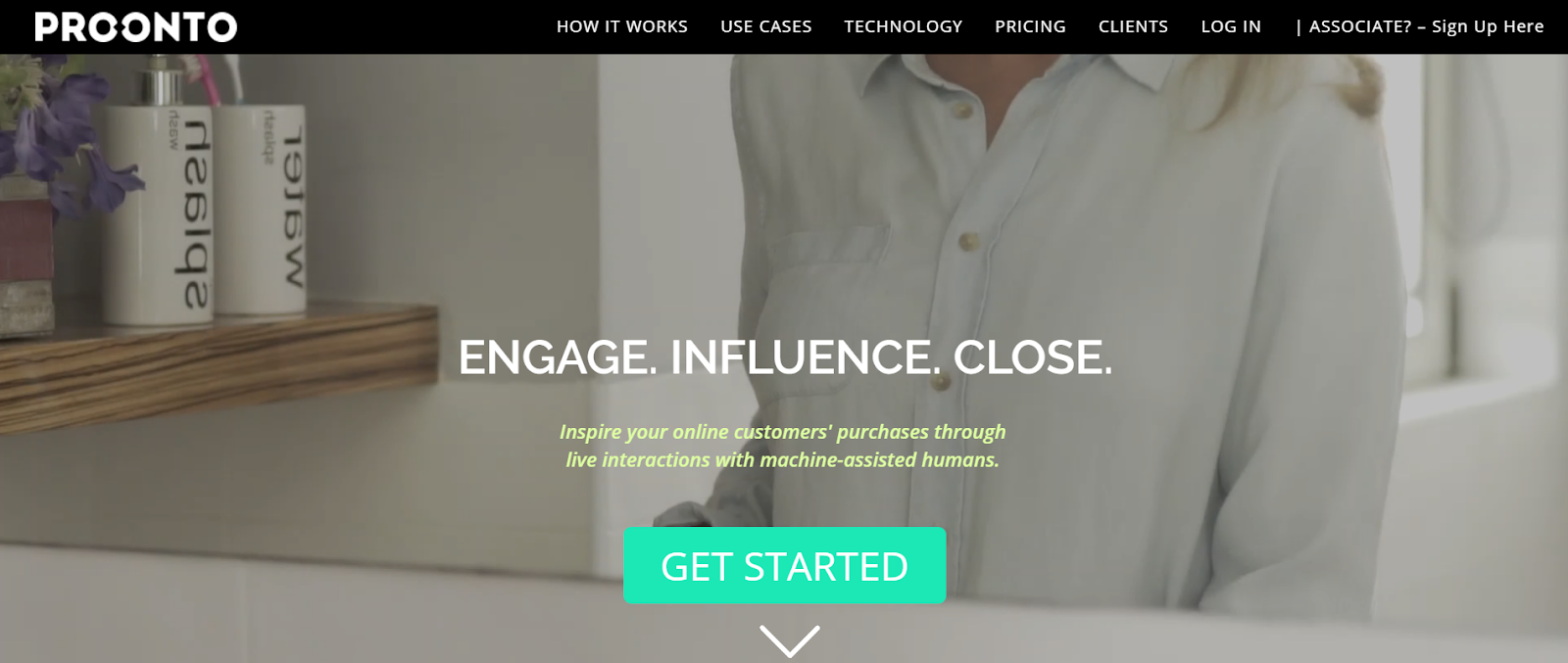1568x663 pixels.
Task: Click the Log In link
Action: click(1231, 26)
